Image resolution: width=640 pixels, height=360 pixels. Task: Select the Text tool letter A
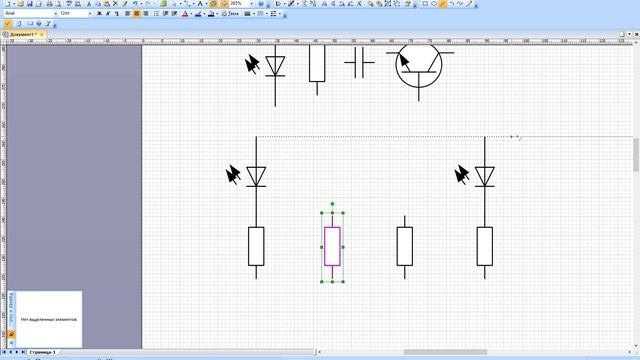pos(200,4)
